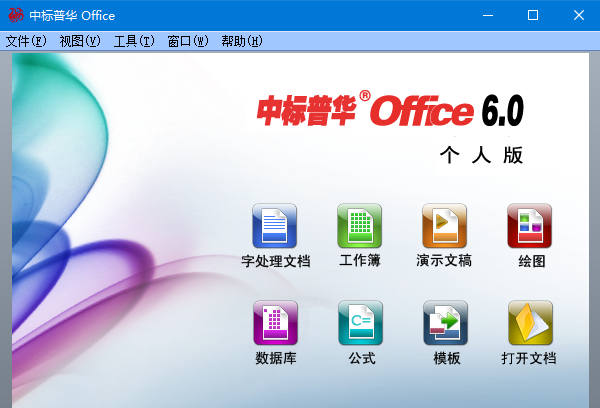Open the 工具(T) menu
600x408 pixels.
(134, 41)
